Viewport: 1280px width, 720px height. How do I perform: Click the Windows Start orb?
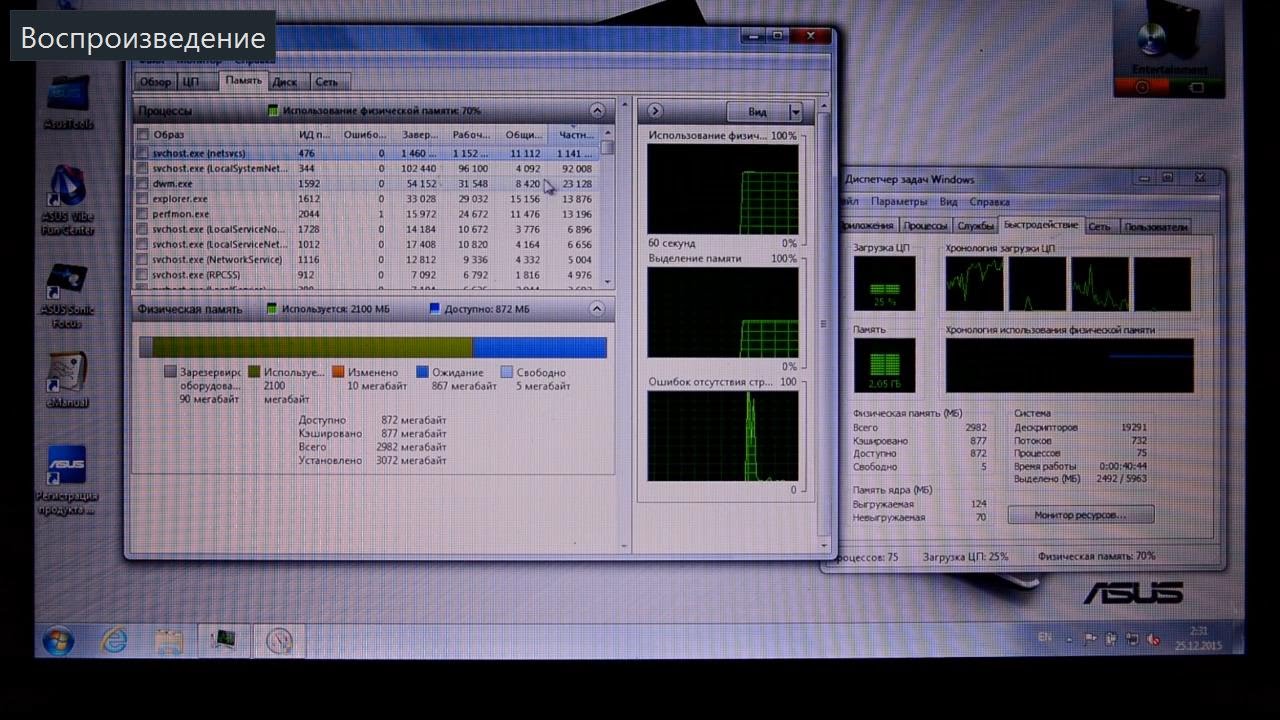(58, 639)
